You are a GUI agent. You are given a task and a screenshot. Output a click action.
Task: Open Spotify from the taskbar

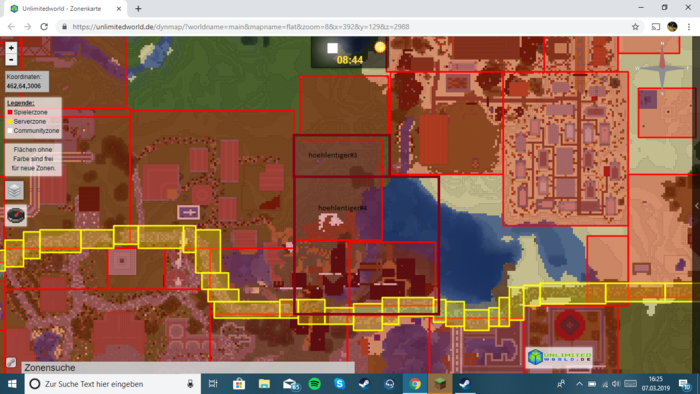(x=315, y=384)
